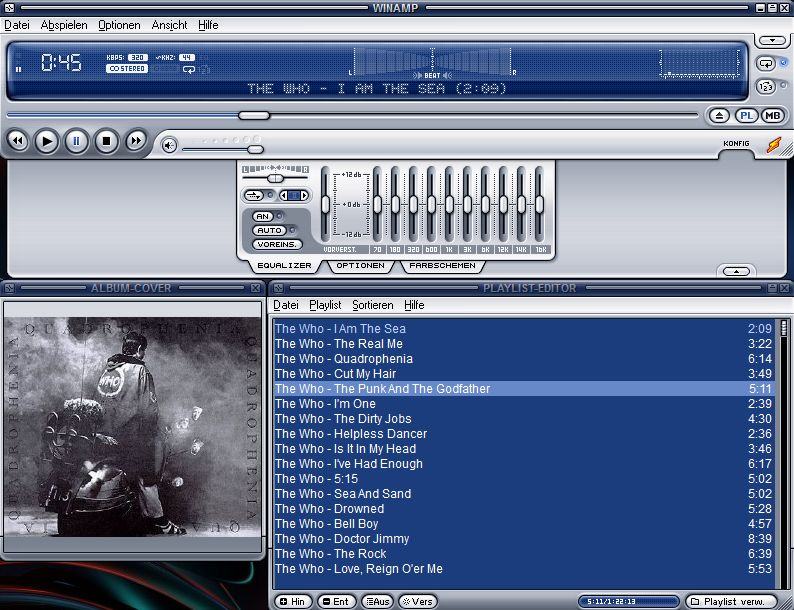This screenshot has width=794, height=610.
Task: Open Sortieren menu in Playlist-Editor
Action: [373, 305]
